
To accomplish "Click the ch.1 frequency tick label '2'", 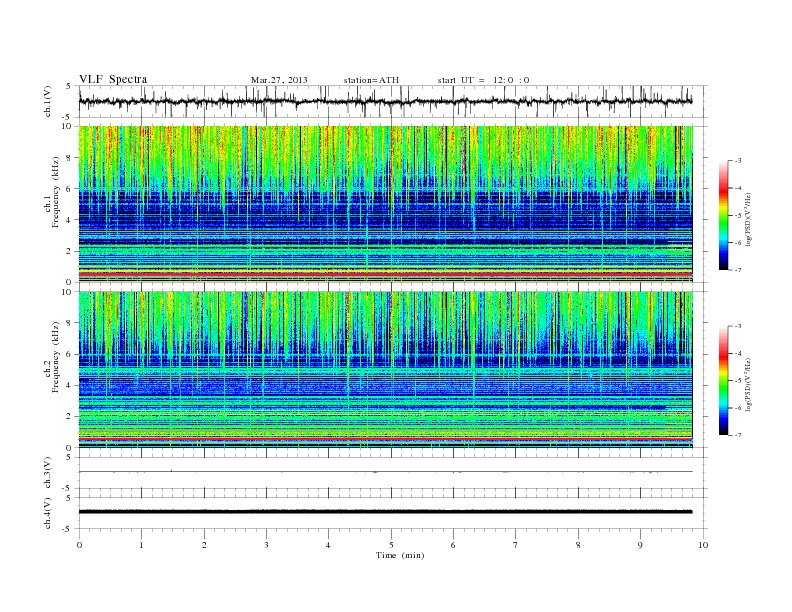I will (x=70, y=251).
